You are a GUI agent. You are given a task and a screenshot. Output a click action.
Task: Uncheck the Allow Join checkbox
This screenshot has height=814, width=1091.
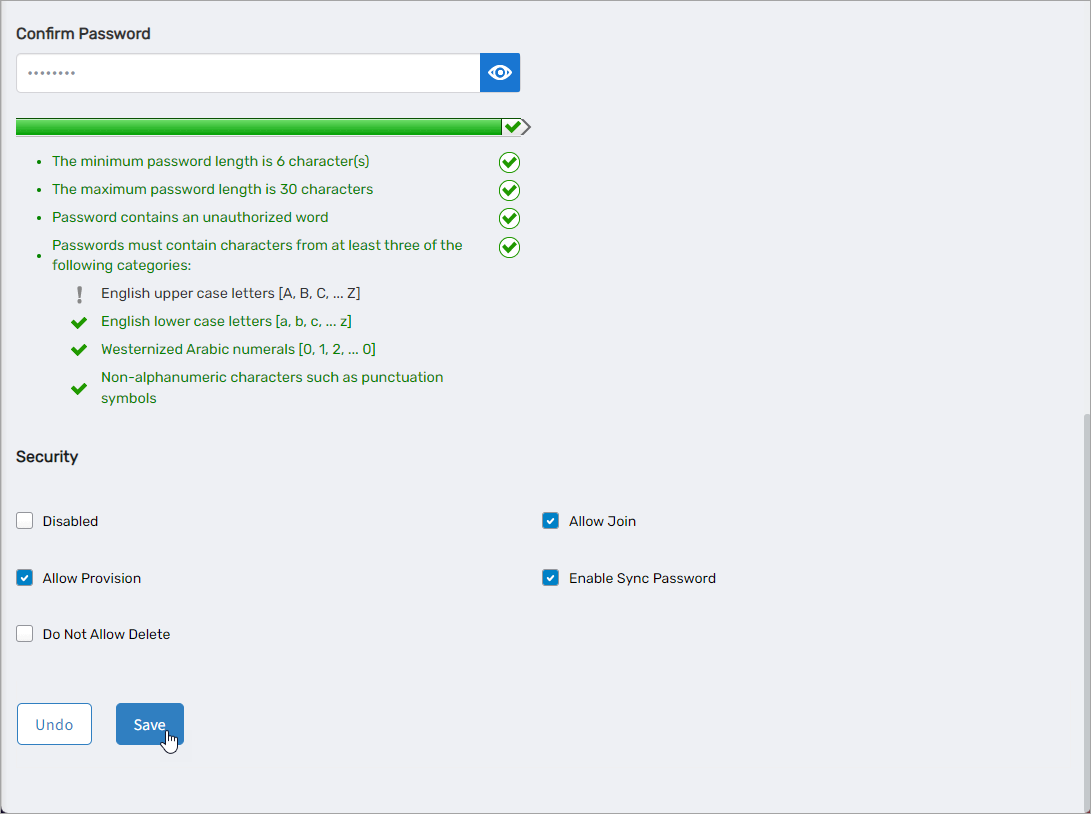(x=550, y=521)
